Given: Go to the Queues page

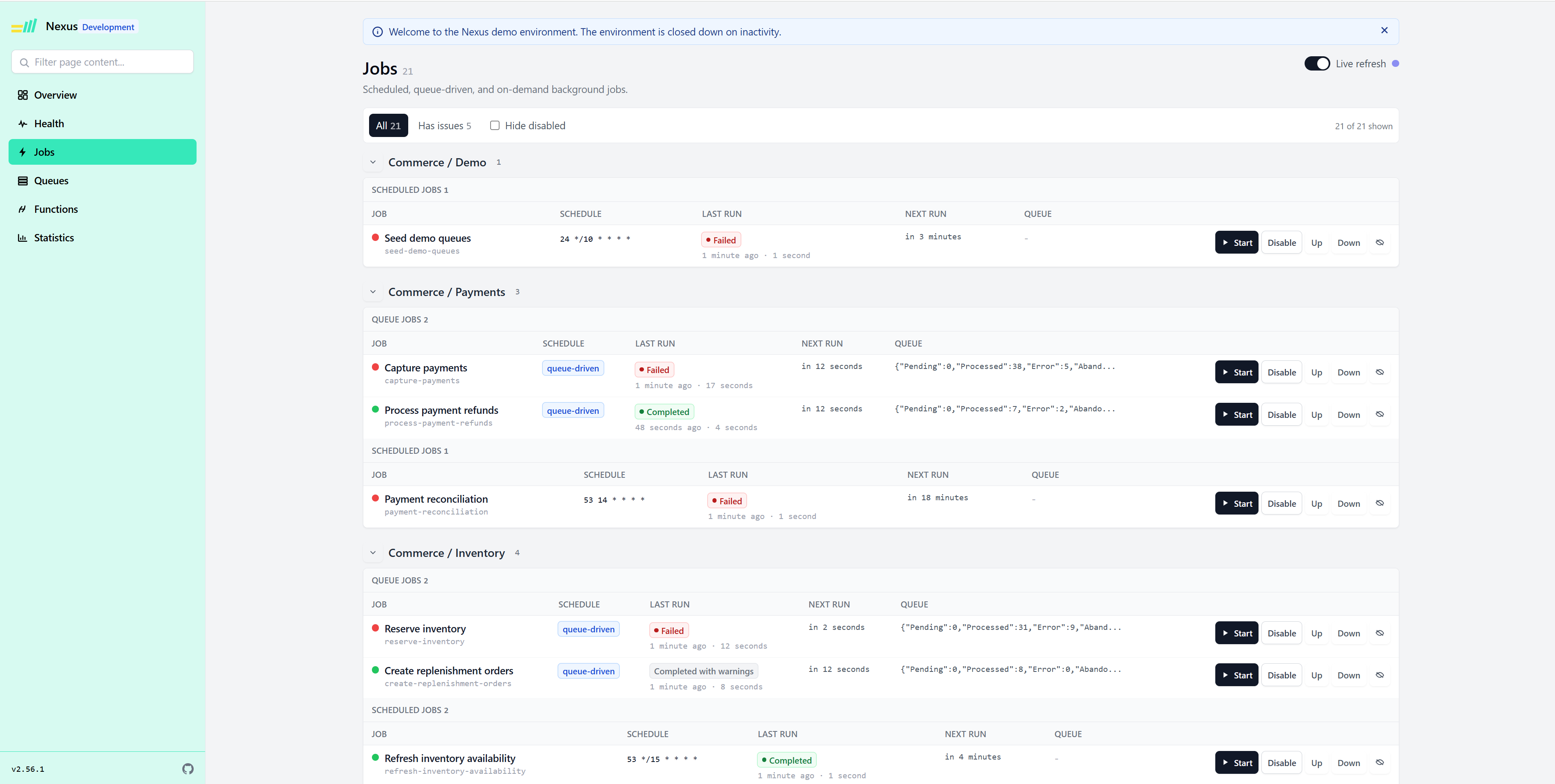Looking at the screenshot, I should pos(103,181).
